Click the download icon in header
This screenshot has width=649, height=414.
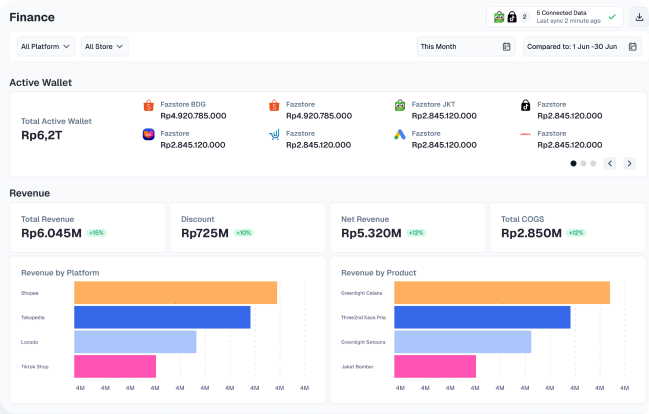click(x=637, y=17)
